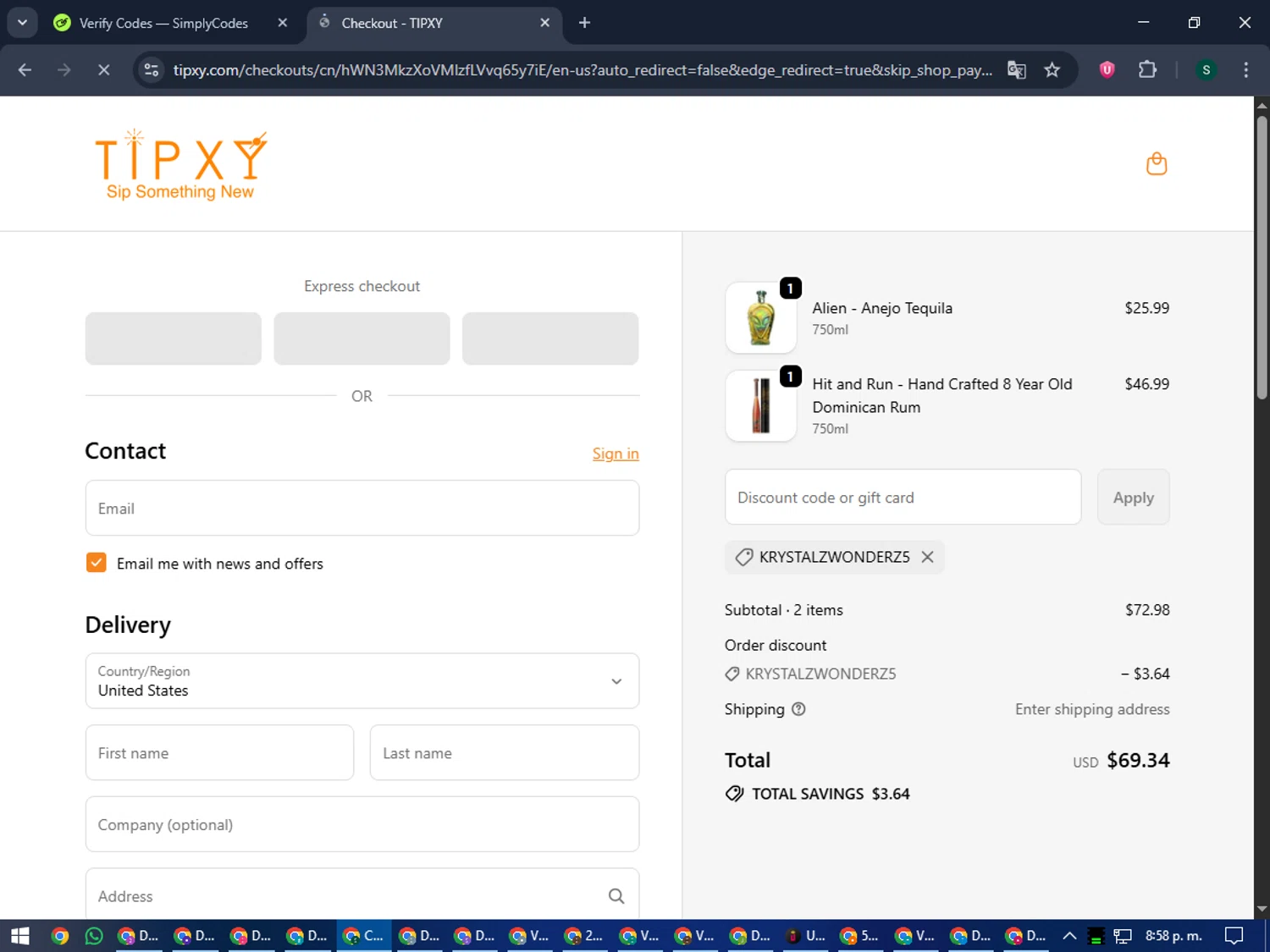
Task: Click the page vertical scrollbar thumb
Action: click(1262, 257)
